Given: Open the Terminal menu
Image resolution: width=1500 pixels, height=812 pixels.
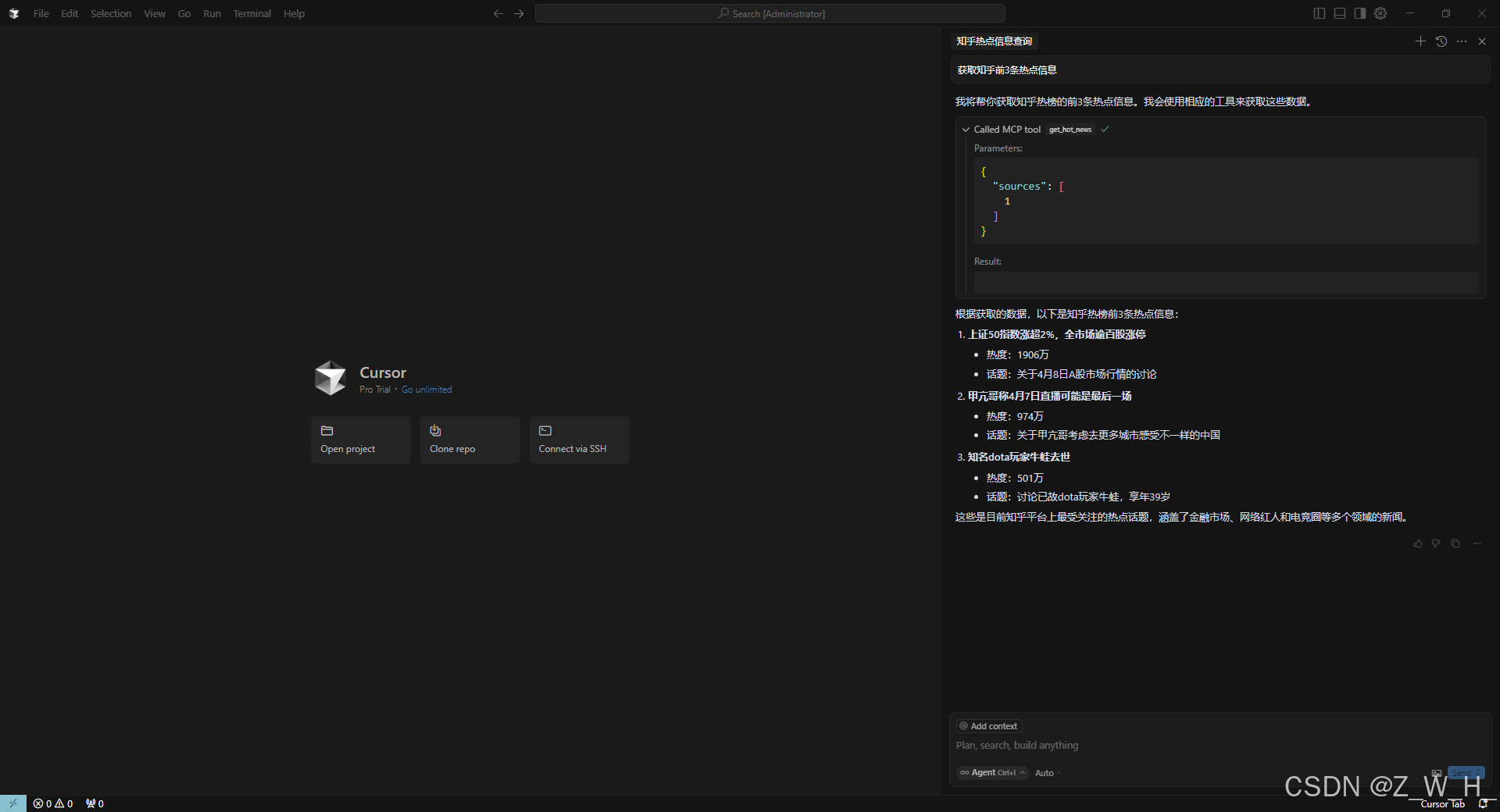Looking at the screenshot, I should point(252,13).
